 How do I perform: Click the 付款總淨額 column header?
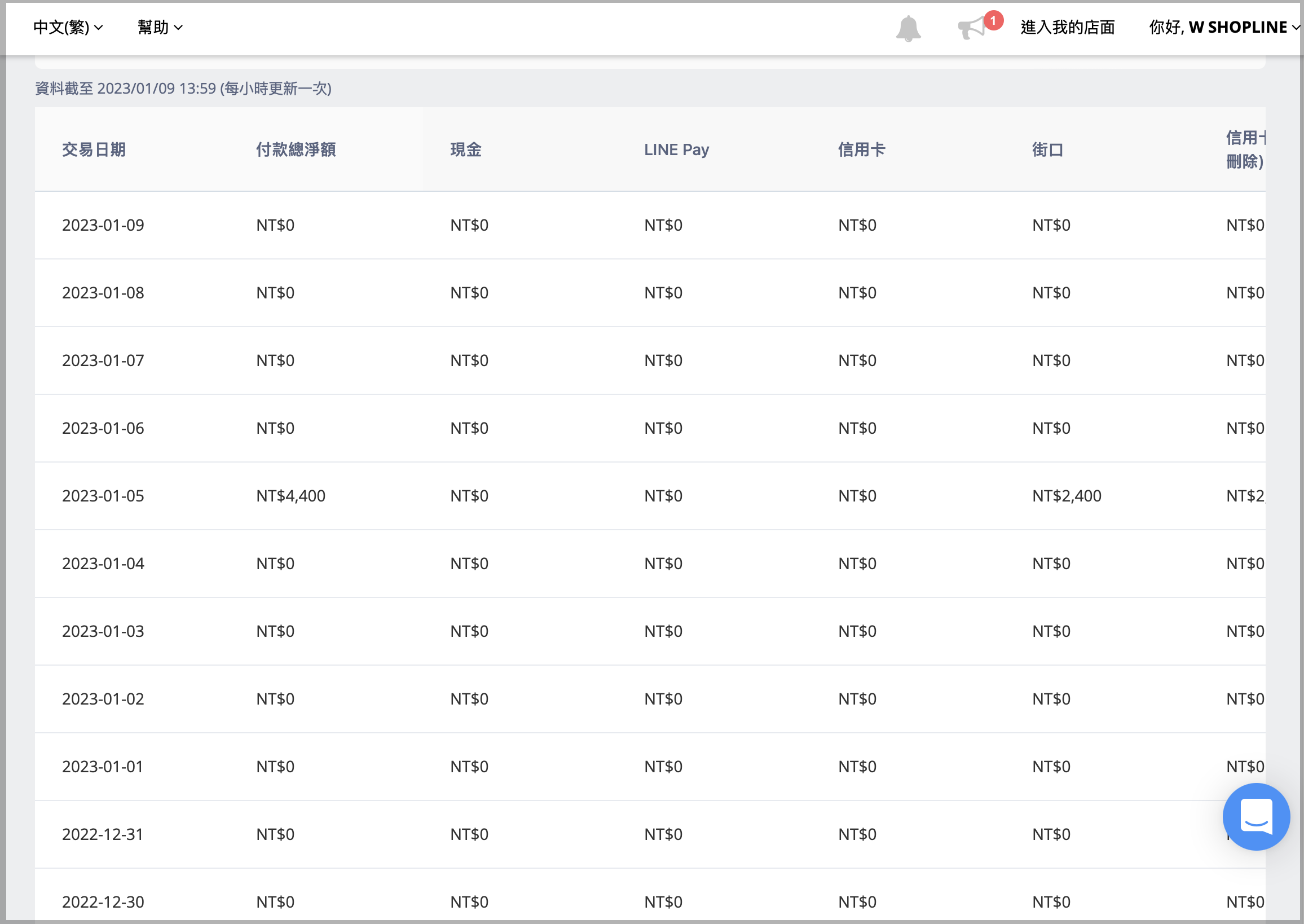[296, 149]
